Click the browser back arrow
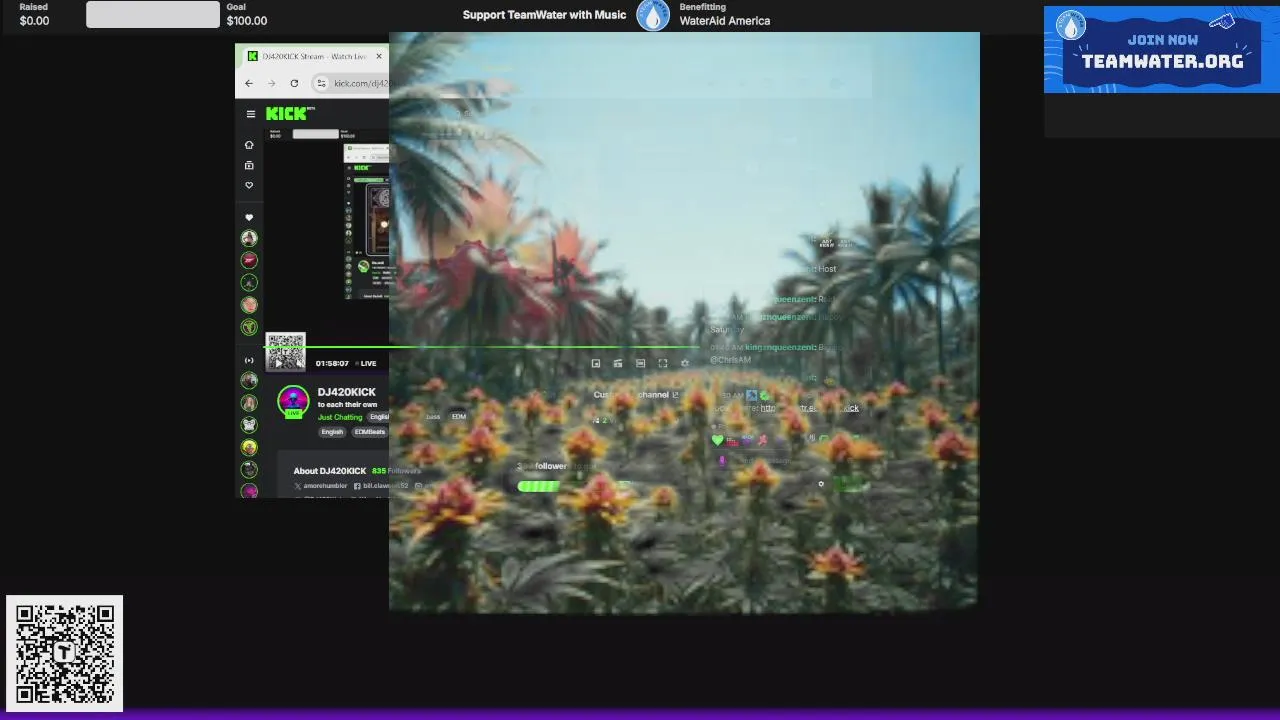This screenshot has height=720, width=1280. pos(249,83)
